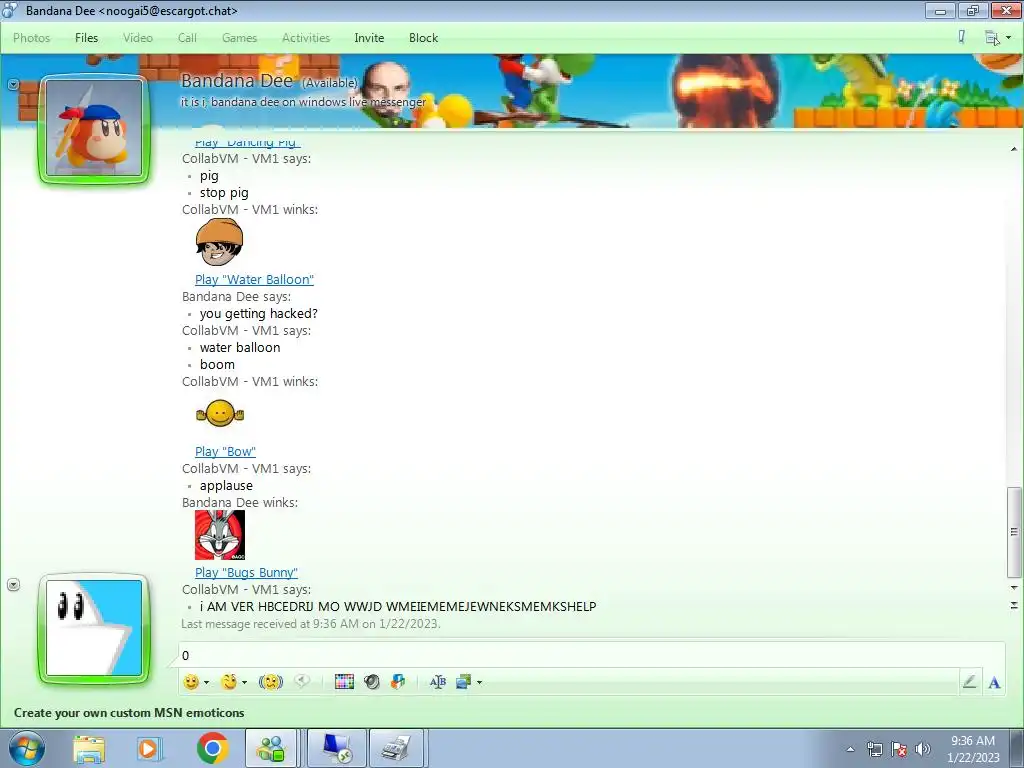Open the show menu options icon at top right
1024x768 pixels.
993,38
